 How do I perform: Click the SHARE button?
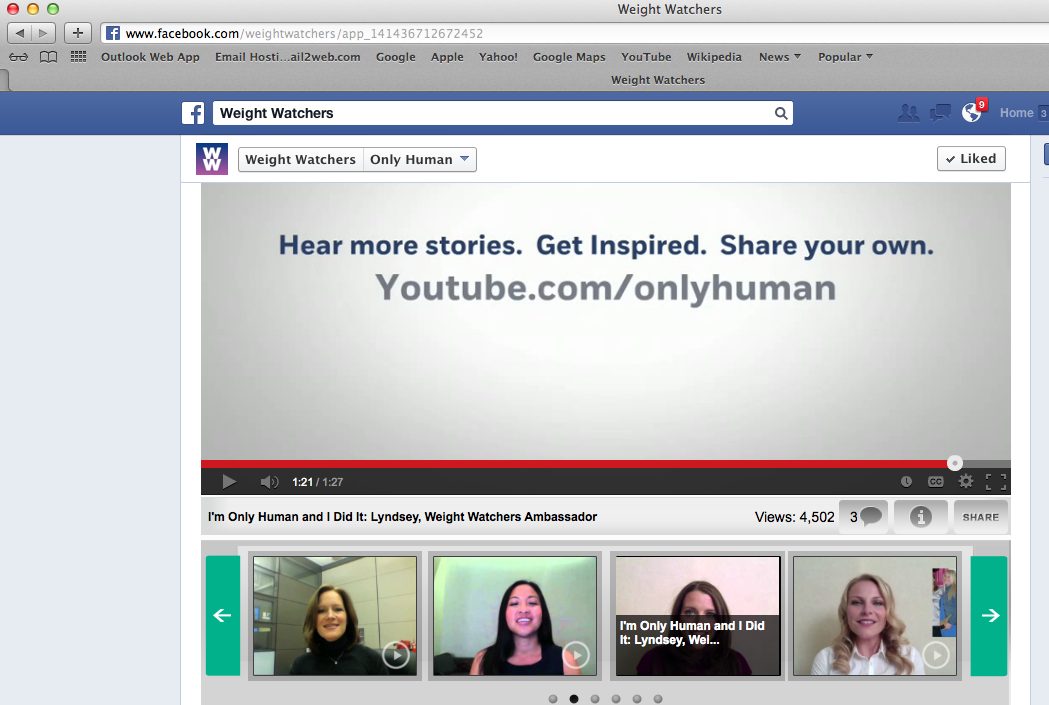click(x=981, y=517)
